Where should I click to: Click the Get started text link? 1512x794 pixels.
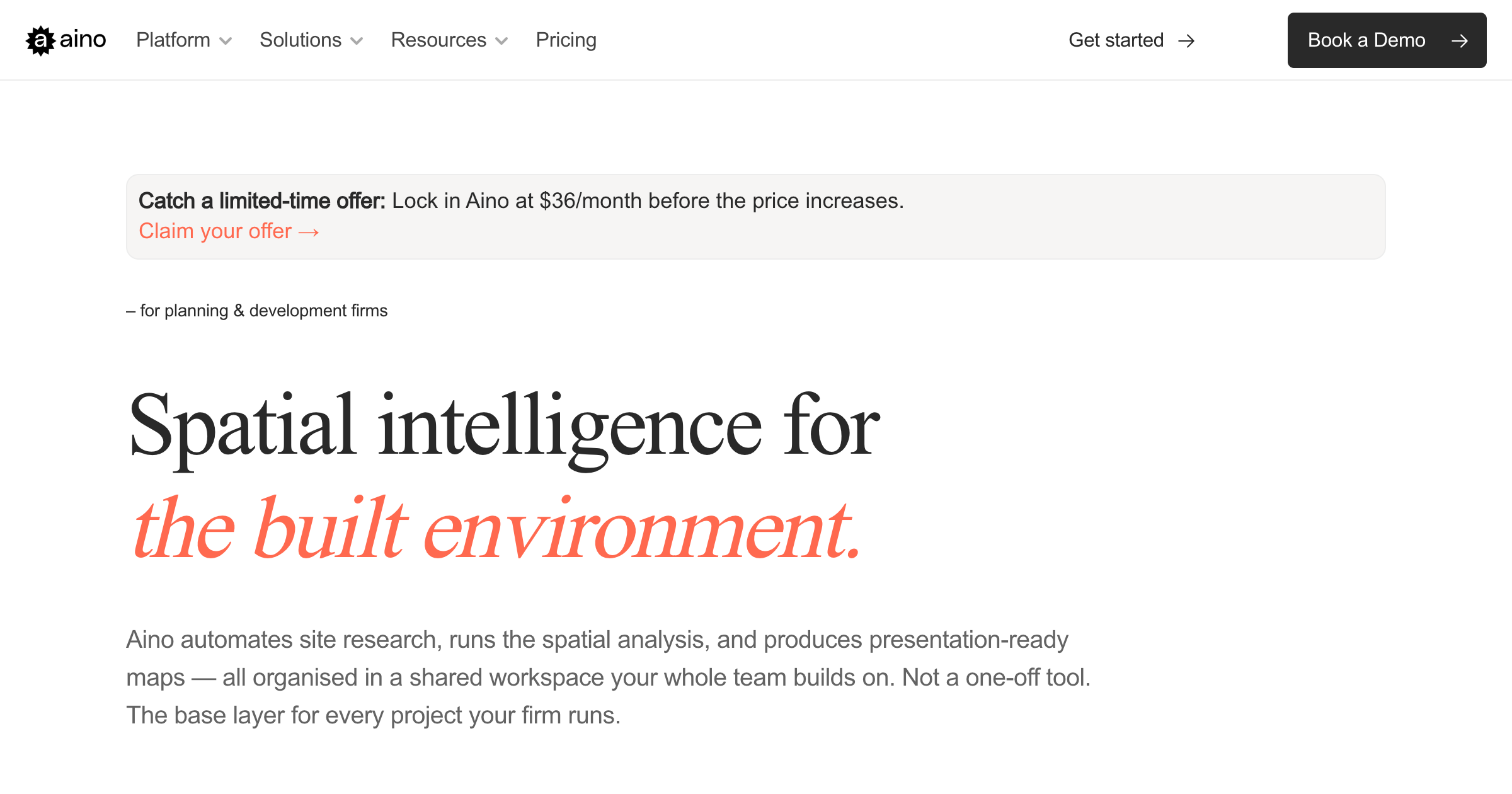click(1116, 40)
